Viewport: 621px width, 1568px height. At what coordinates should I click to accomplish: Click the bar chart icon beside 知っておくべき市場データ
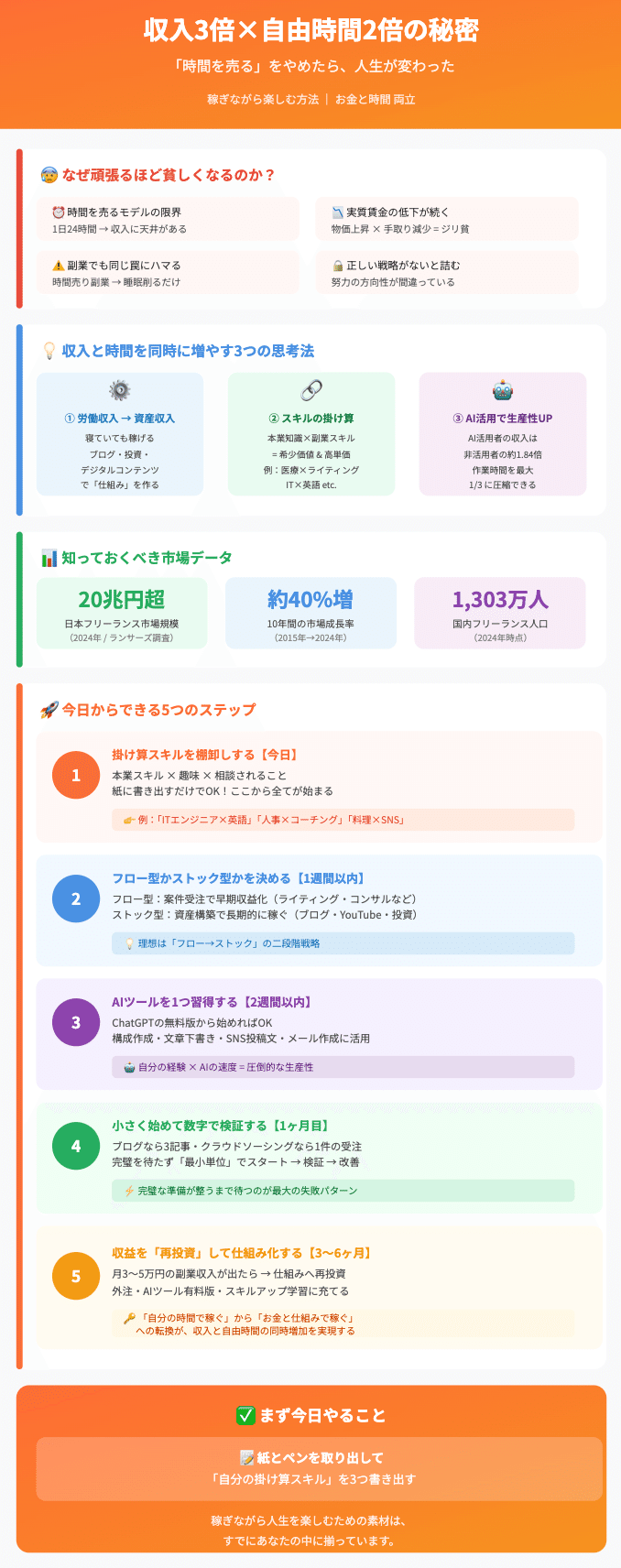point(49,558)
